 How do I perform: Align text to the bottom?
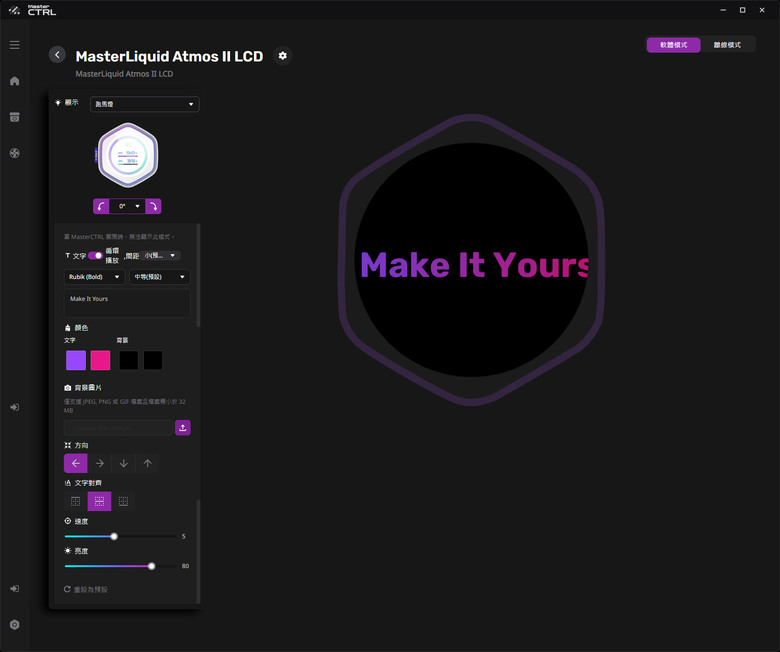[x=123, y=501]
